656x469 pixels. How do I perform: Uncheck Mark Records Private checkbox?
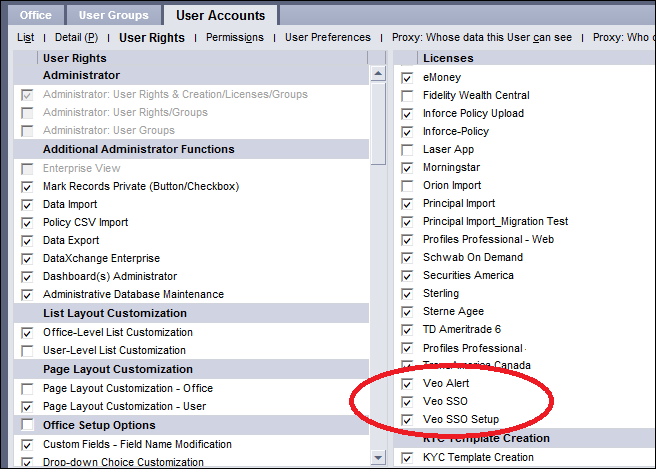point(27,187)
